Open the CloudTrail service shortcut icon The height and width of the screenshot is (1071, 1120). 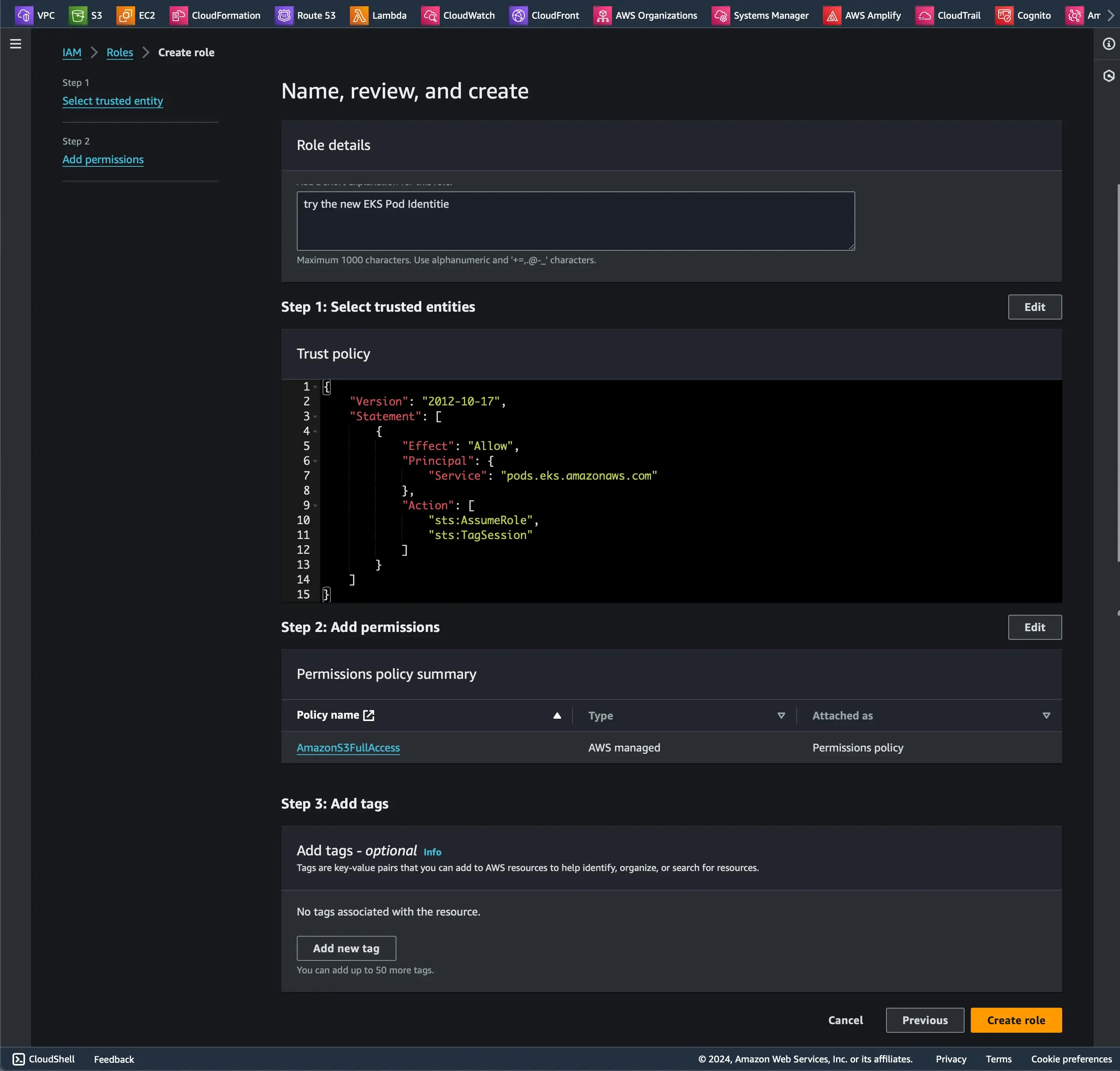pyautogui.click(x=924, y=15)
